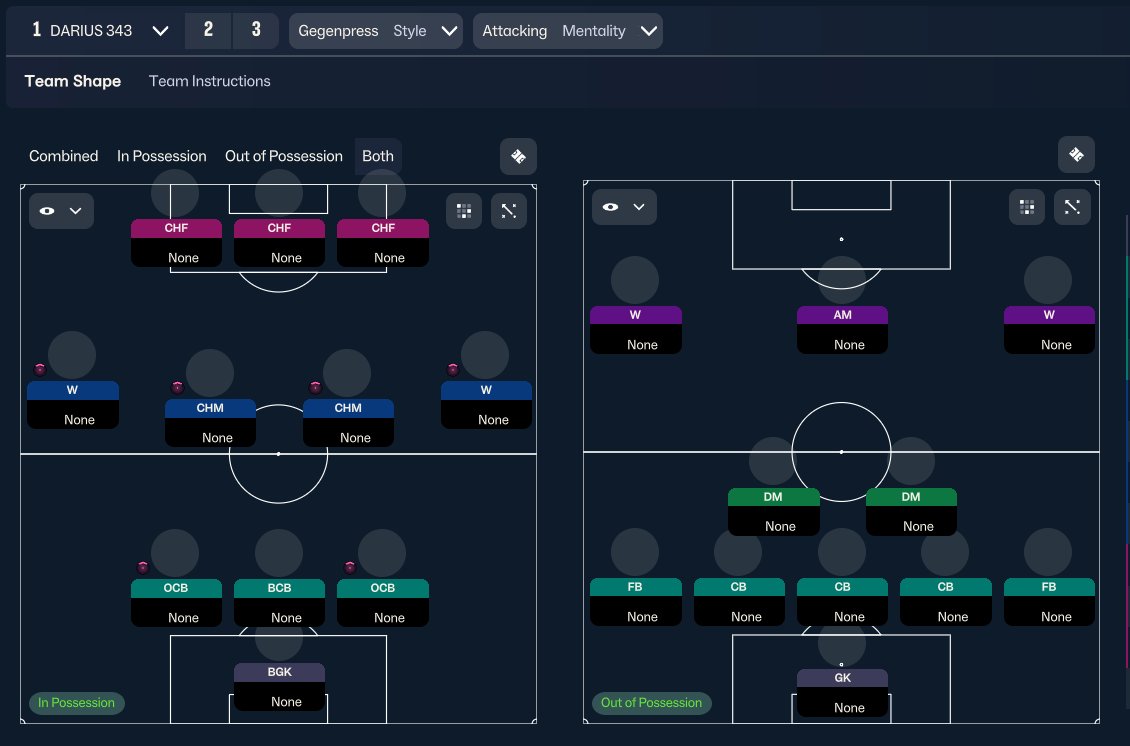This screenshot has width=1130, height=746.
Task: Select the left OCB defender slot
Action: 176,603
